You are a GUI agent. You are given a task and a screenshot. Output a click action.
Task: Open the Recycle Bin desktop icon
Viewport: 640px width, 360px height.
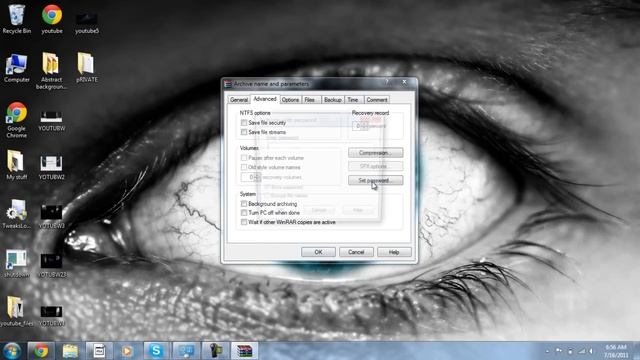(16, 19)
